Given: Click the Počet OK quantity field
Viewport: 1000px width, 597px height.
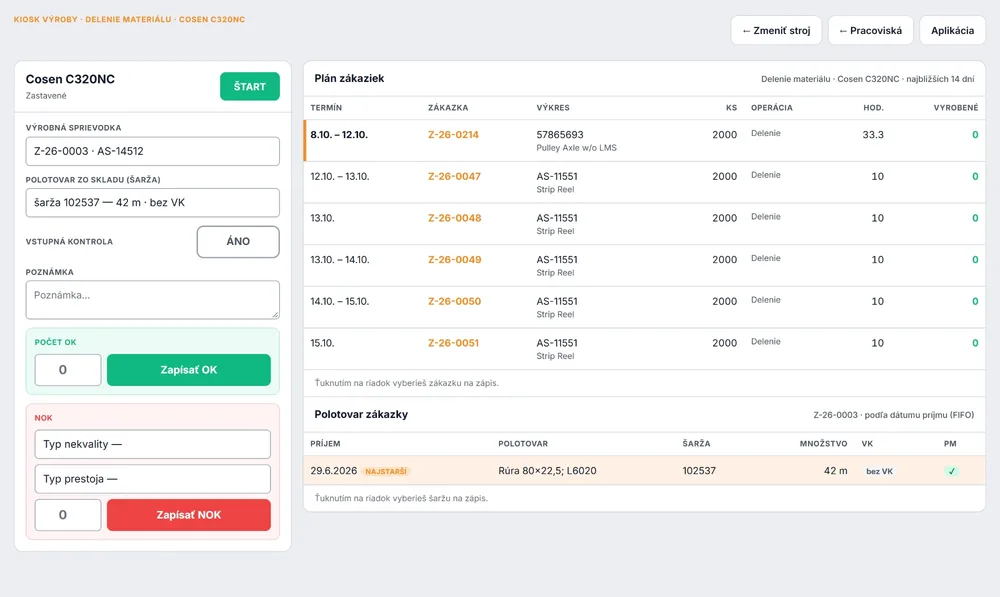Looking at the screenshot, I should click(68, 370).
